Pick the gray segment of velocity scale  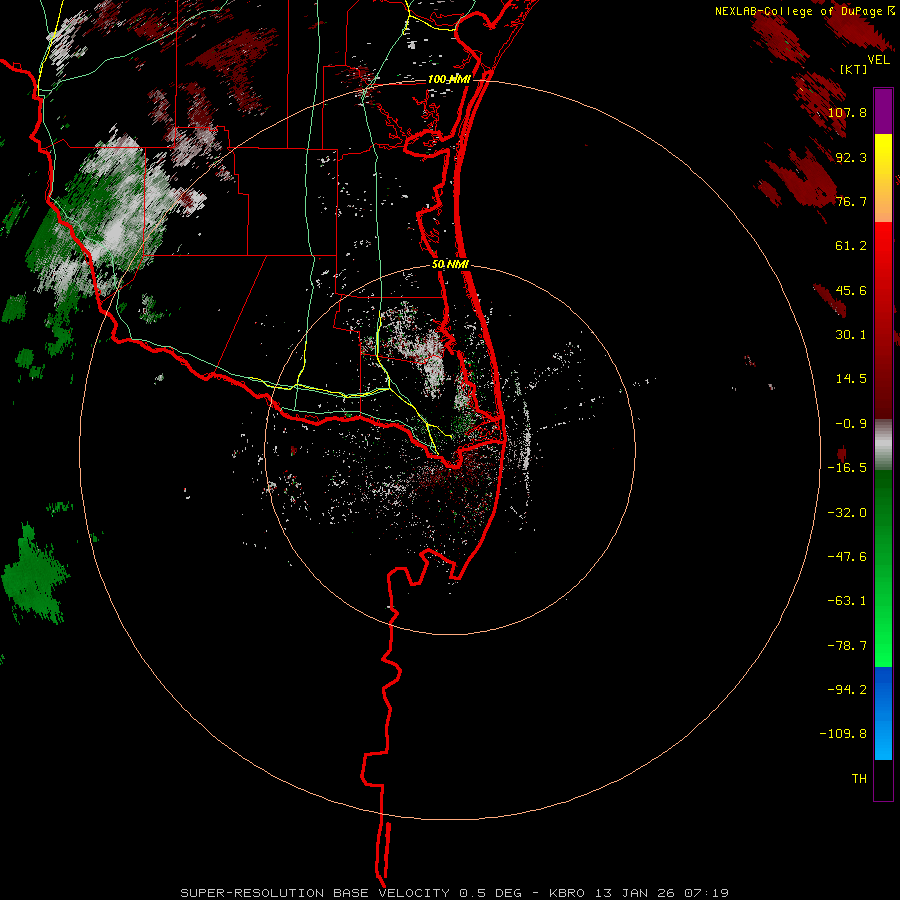[883, 445]
